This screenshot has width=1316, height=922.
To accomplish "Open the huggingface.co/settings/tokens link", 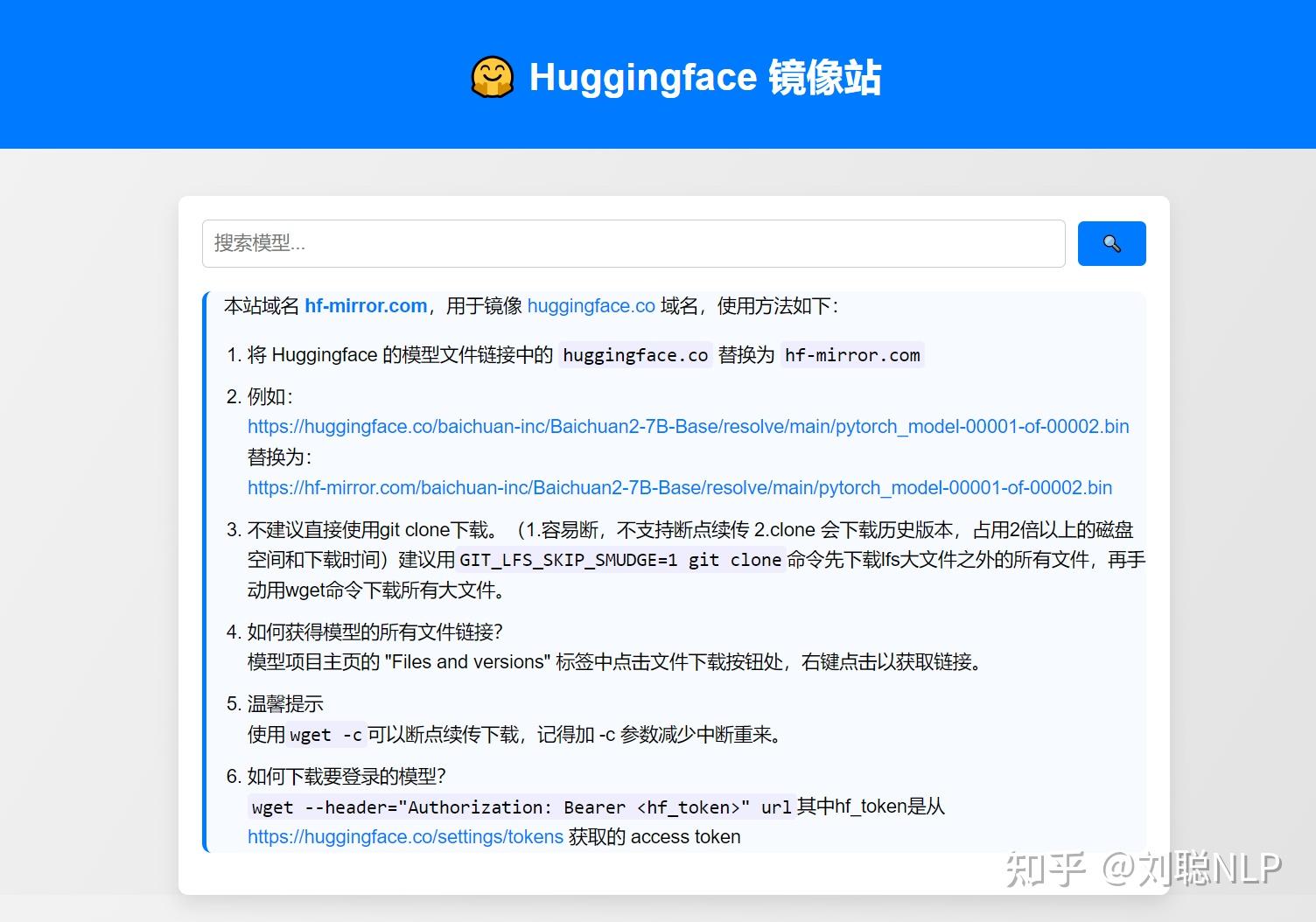I will coord(405,837).
